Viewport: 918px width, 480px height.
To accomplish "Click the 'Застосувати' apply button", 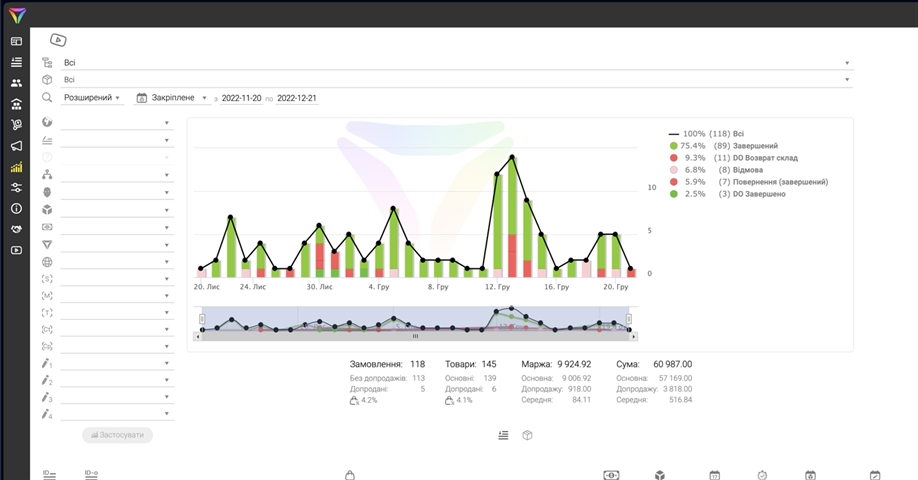I will point(117,435).
